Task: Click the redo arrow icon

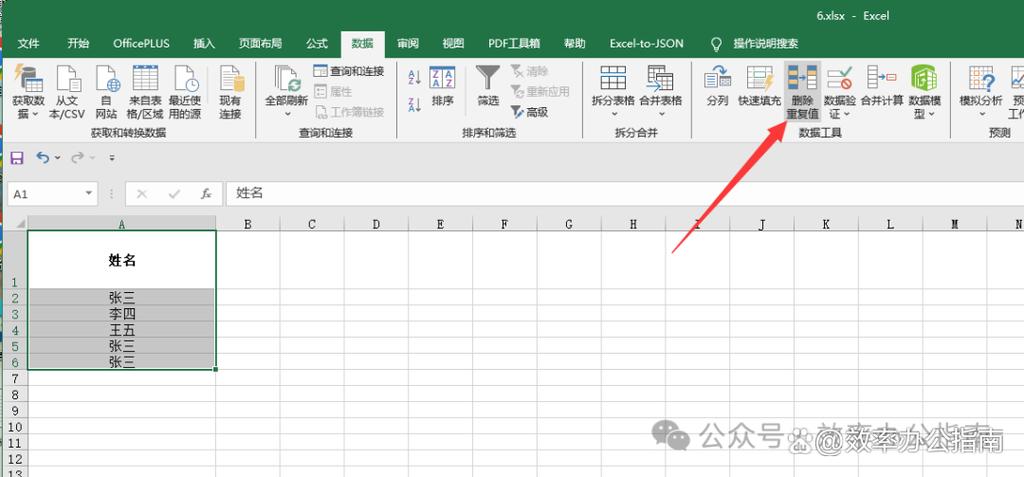Action: (x=77, y=157)
